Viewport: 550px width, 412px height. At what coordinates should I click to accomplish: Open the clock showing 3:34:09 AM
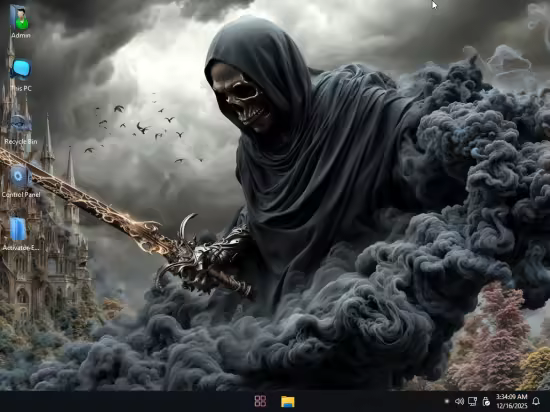coord(511,401)
